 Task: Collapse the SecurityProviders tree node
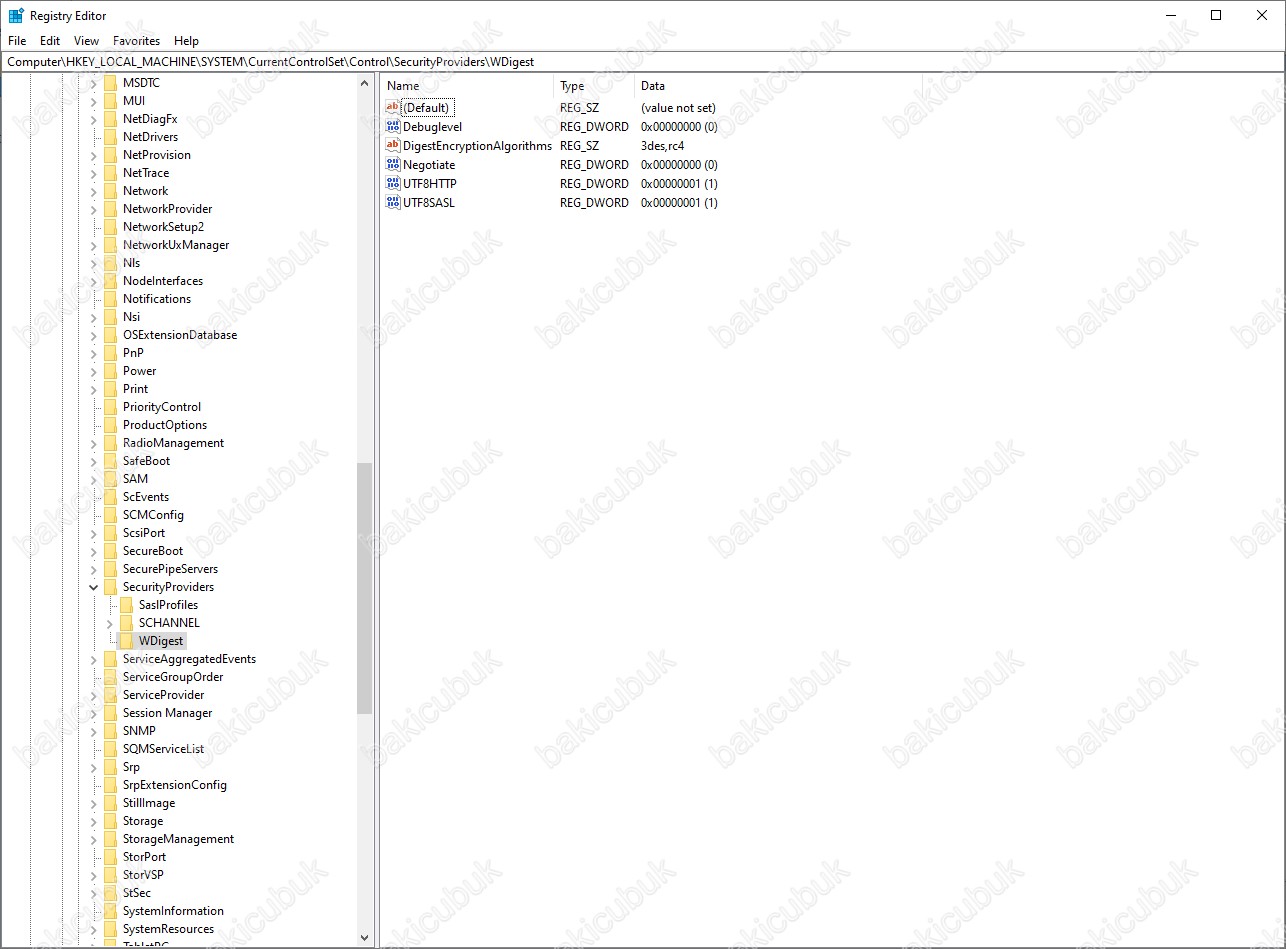click(94, 587)
